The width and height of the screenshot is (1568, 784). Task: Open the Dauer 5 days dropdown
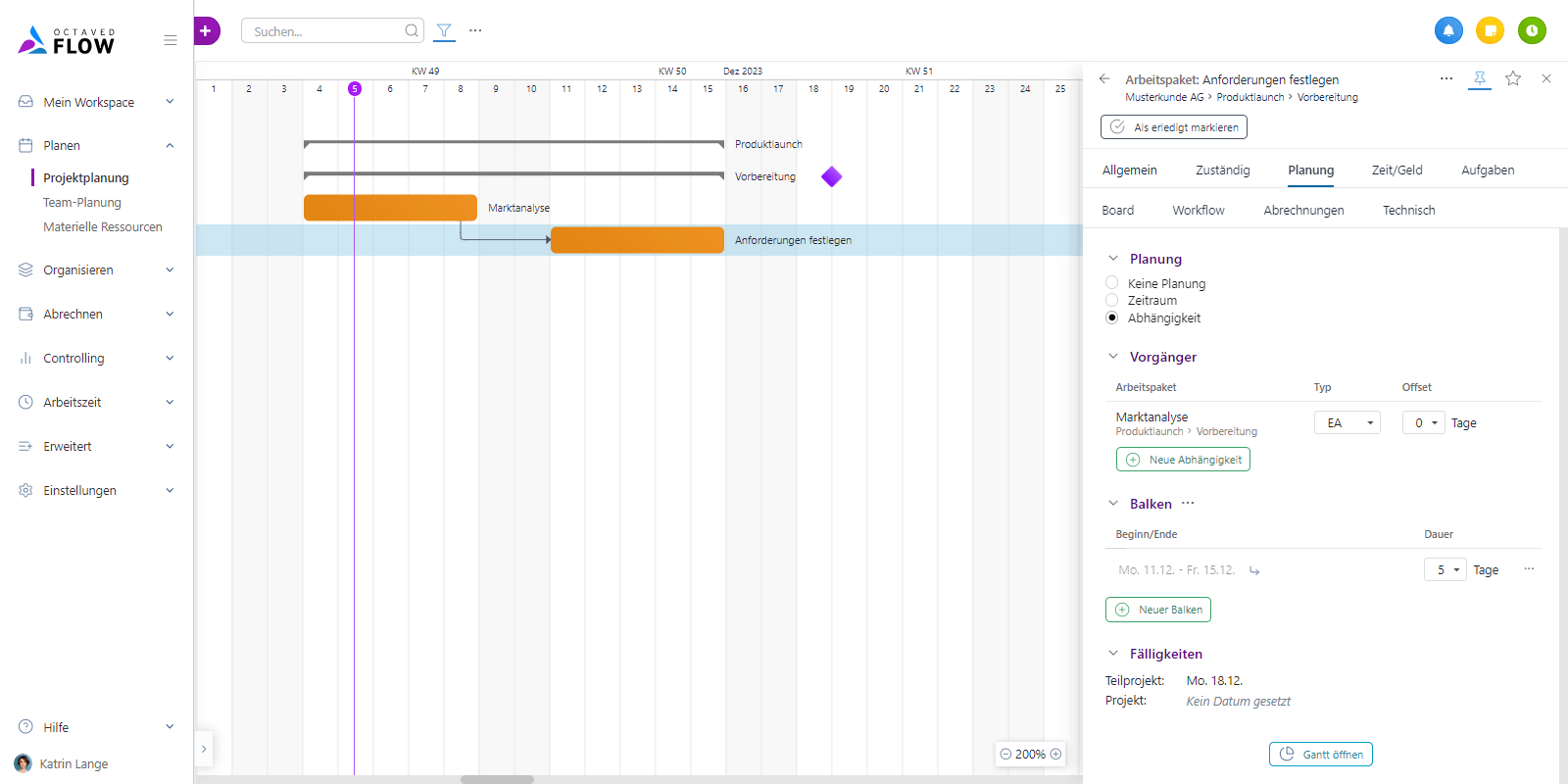tap(1445, 569)
